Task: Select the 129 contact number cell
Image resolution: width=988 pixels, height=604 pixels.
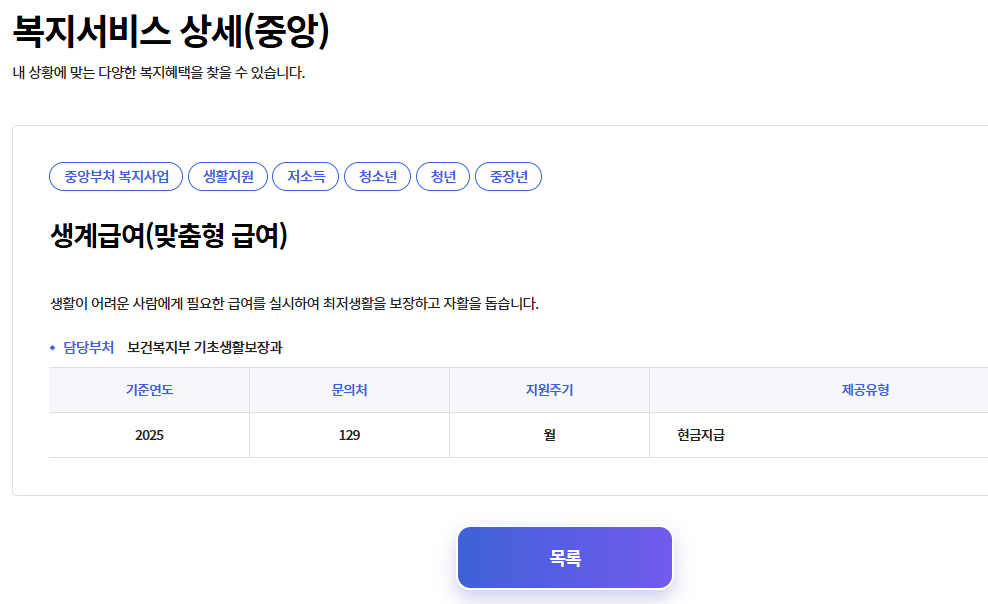Action: [348, 434]
